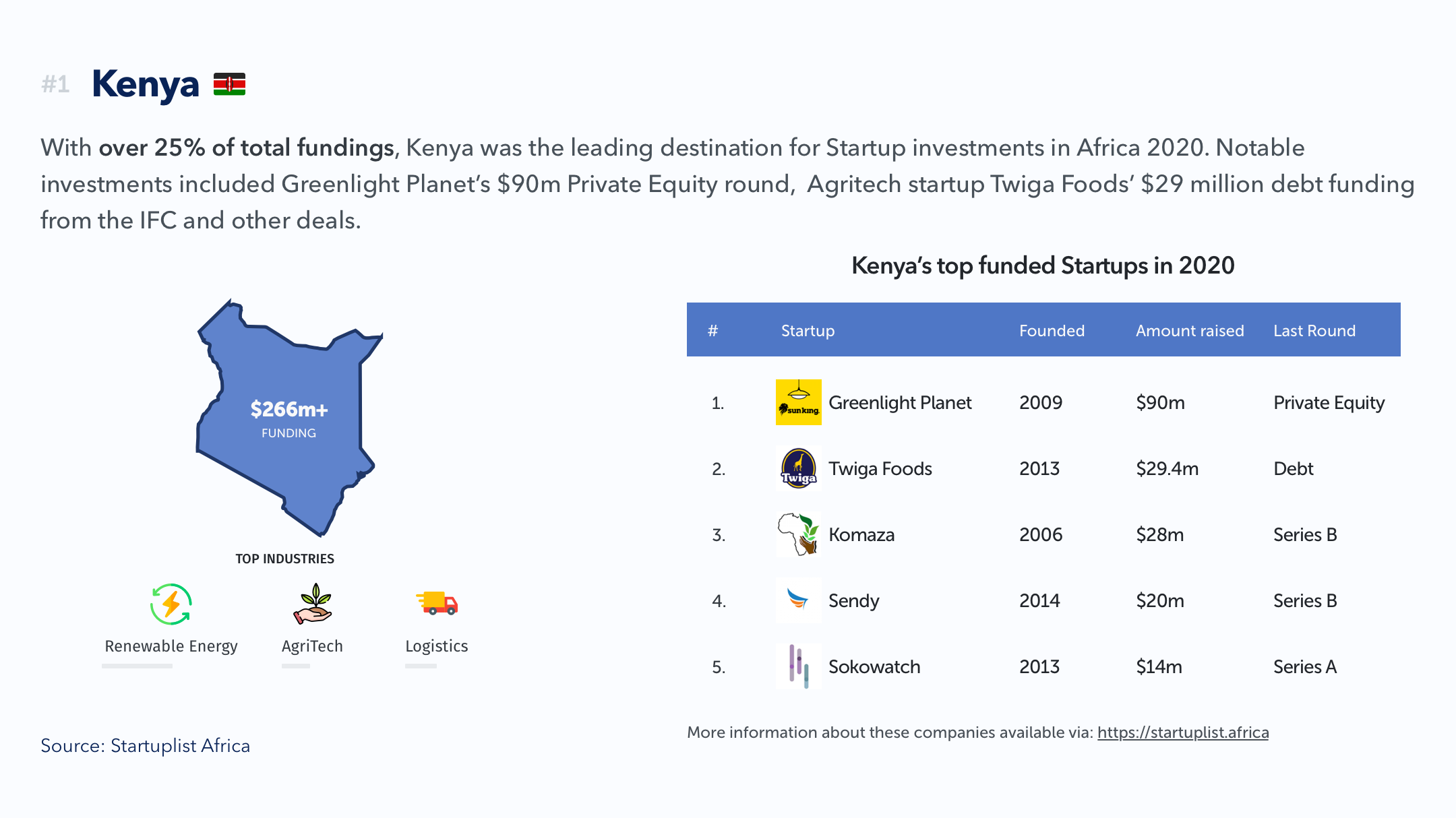
Task: Open the Greenlight Planet Sun King logo
Action: (799, 402)
